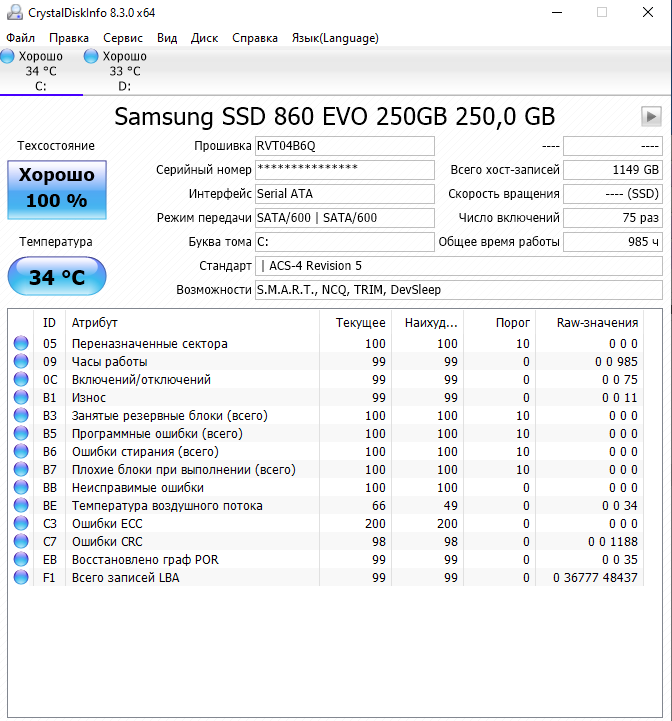Click the blue status orb for drive D:
The width and height of the screenshot is (672, 721).
click(x=91, y=56)
